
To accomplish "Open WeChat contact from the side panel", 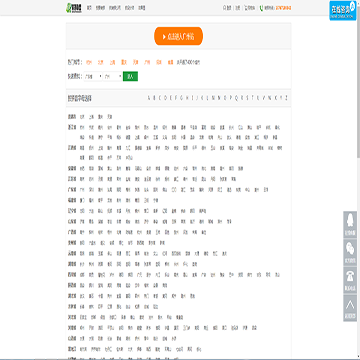I will click(x=350, y=252).
